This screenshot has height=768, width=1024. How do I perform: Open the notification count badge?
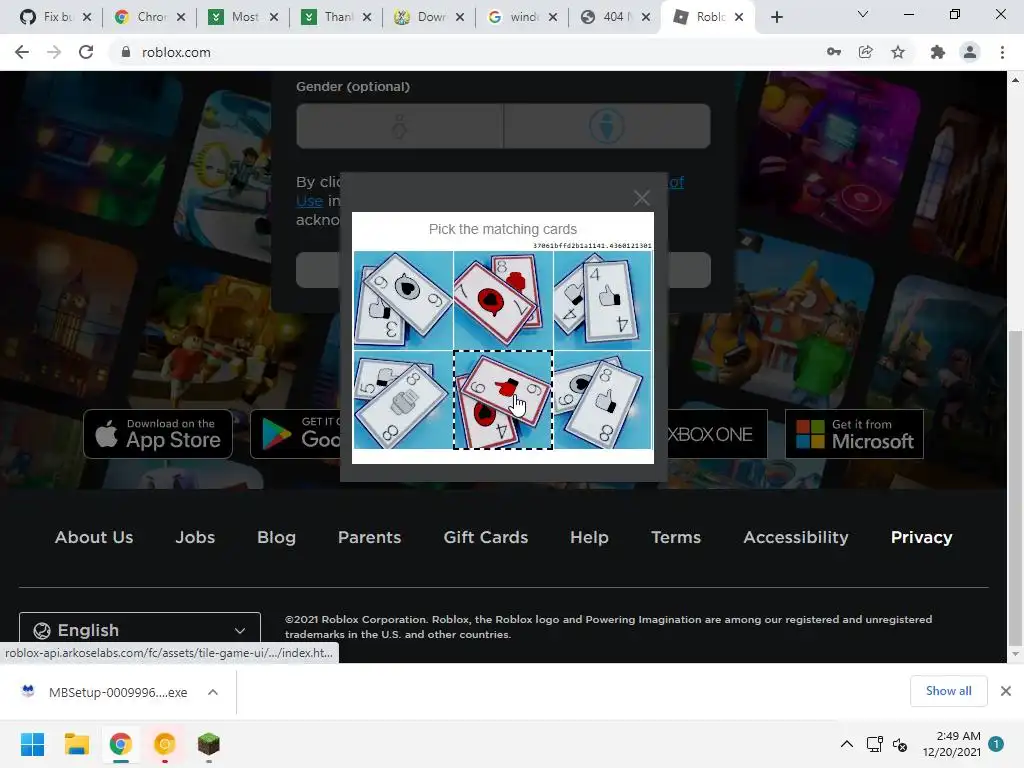996,744
